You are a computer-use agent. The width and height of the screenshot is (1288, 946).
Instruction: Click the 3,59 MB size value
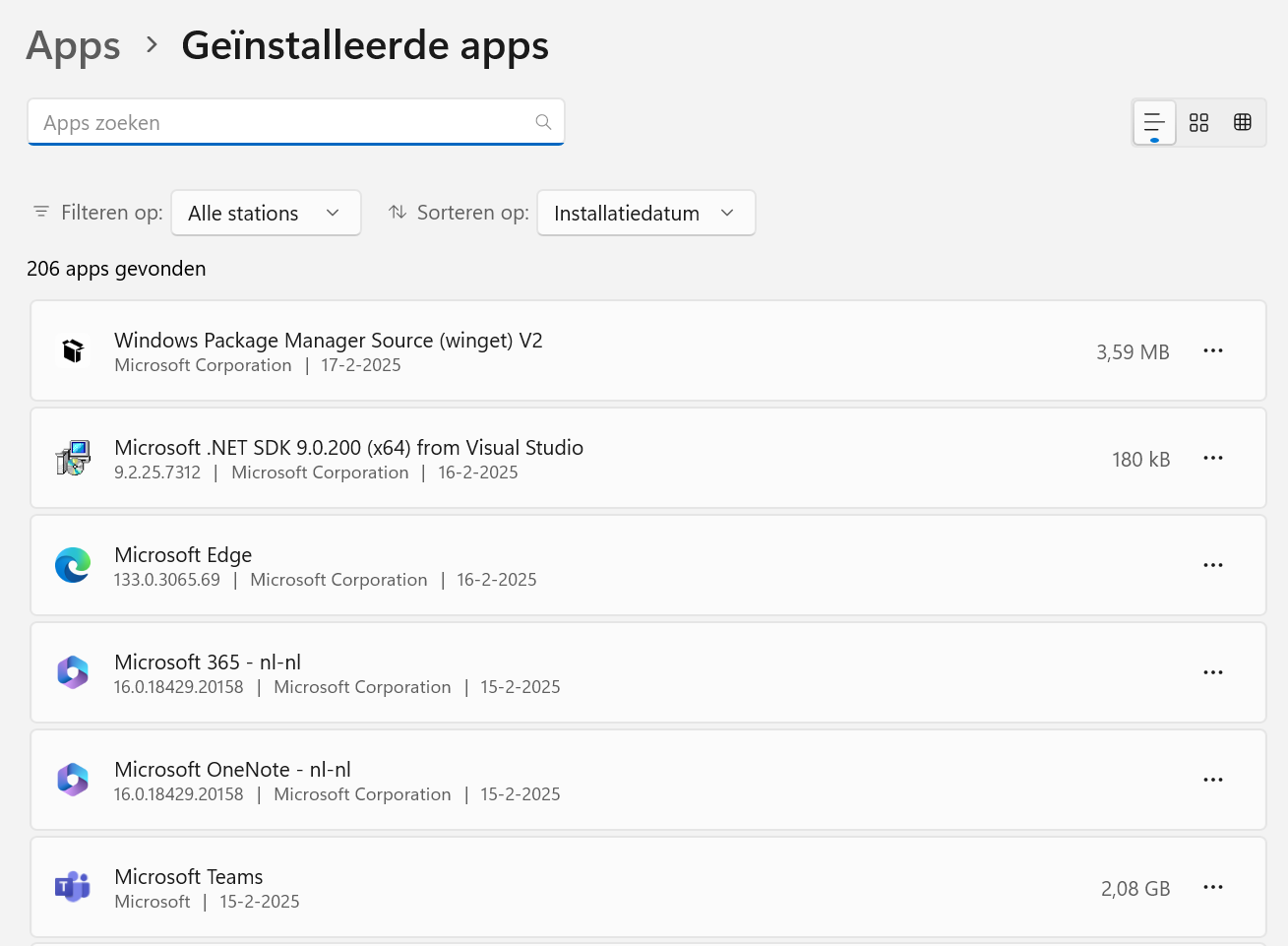(x=1133, y=352)
